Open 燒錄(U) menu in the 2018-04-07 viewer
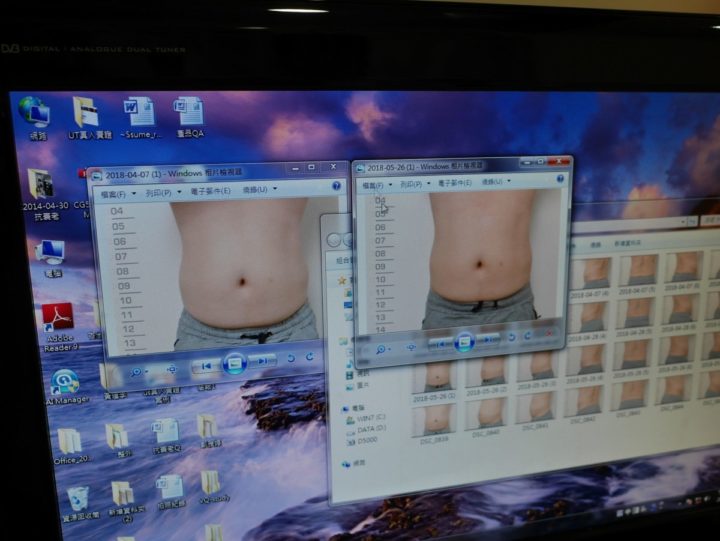720x541 pixels. 258,190
